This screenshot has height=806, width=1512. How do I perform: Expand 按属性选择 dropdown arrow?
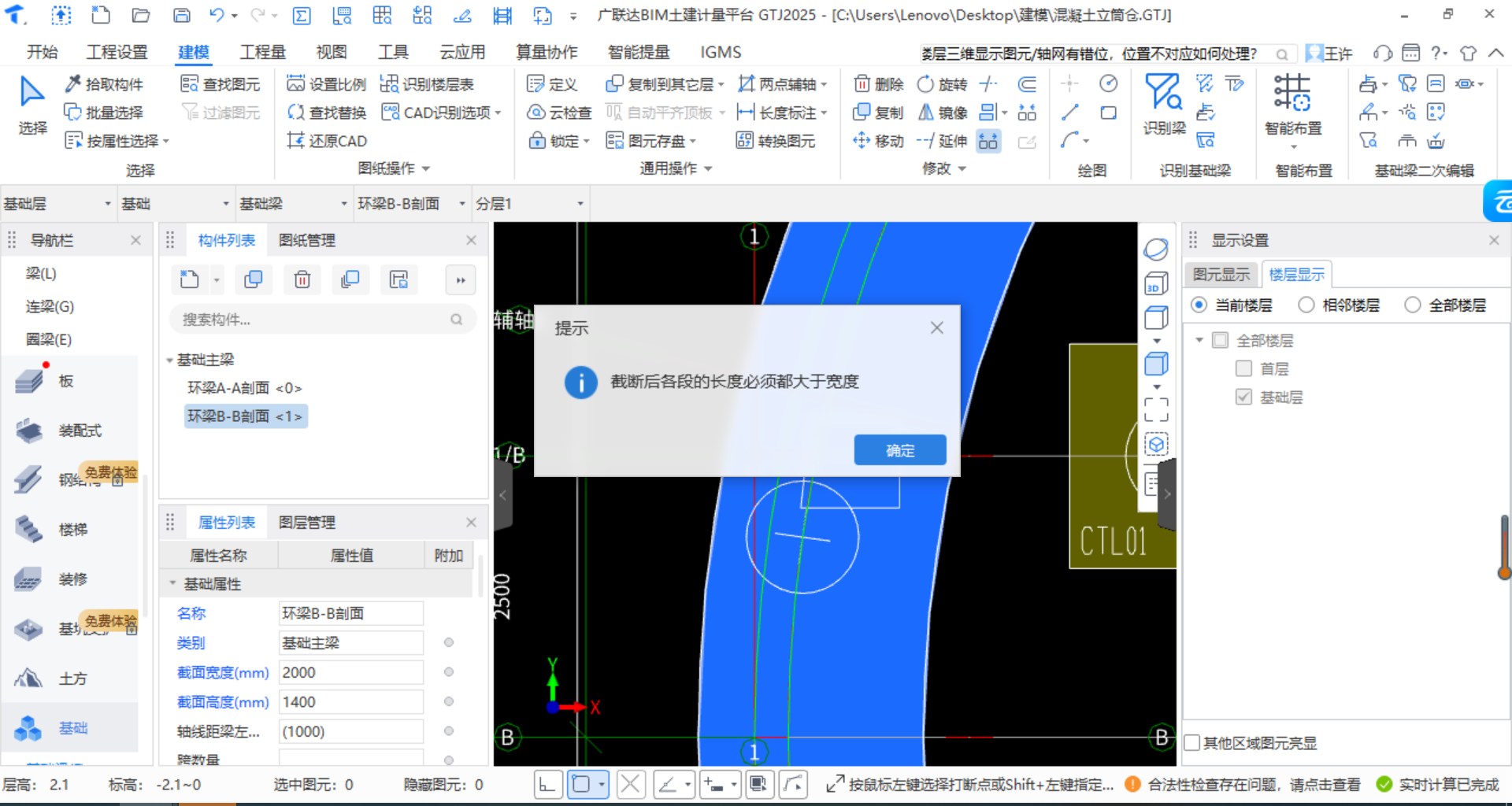(166, 141)
